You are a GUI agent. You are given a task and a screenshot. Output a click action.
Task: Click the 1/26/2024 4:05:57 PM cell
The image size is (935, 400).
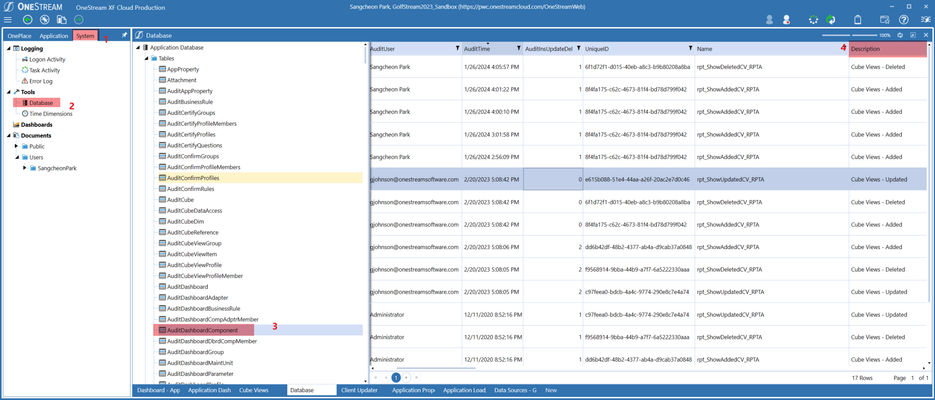point(492,67)
